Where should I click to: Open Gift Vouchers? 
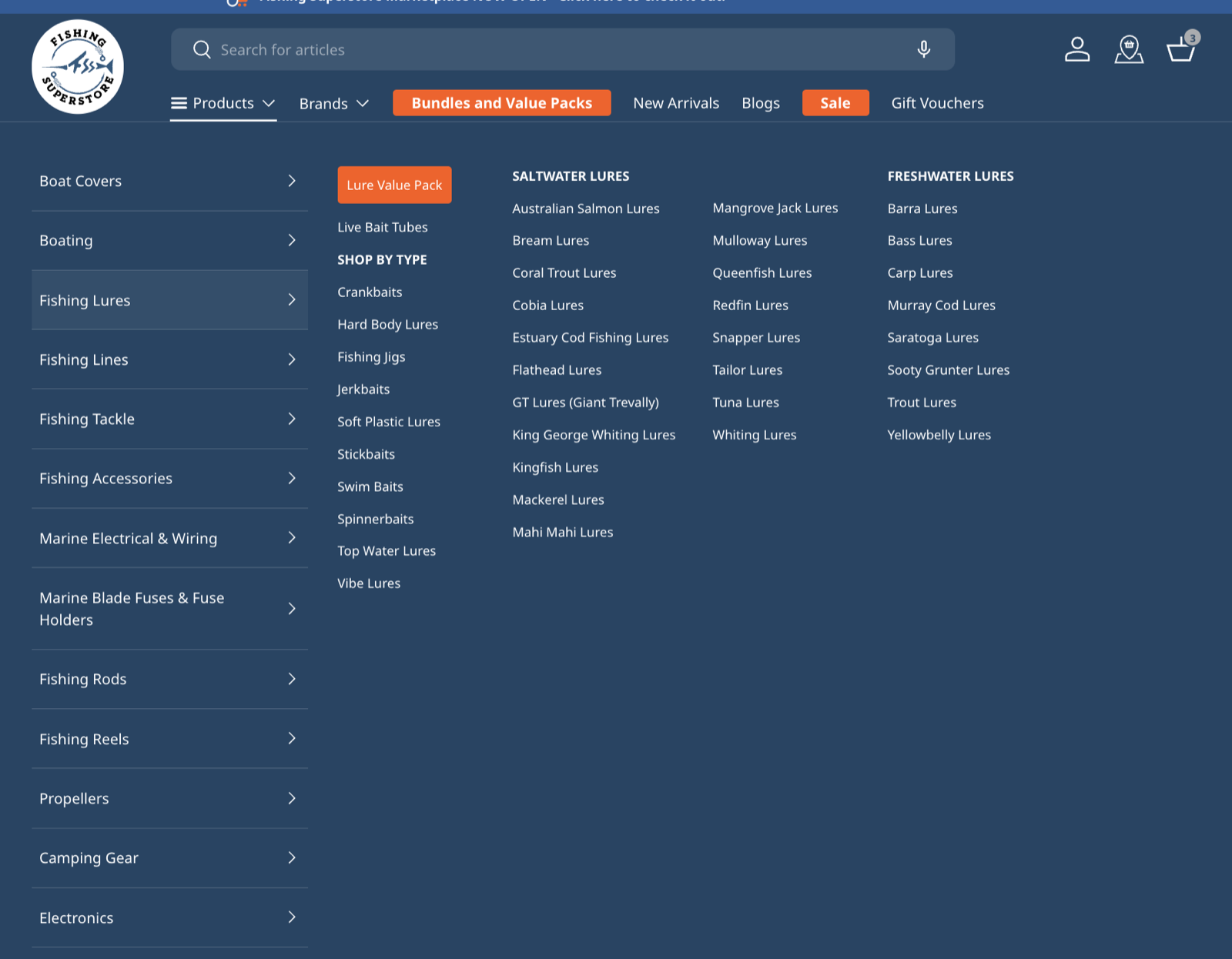click(937, 103)
